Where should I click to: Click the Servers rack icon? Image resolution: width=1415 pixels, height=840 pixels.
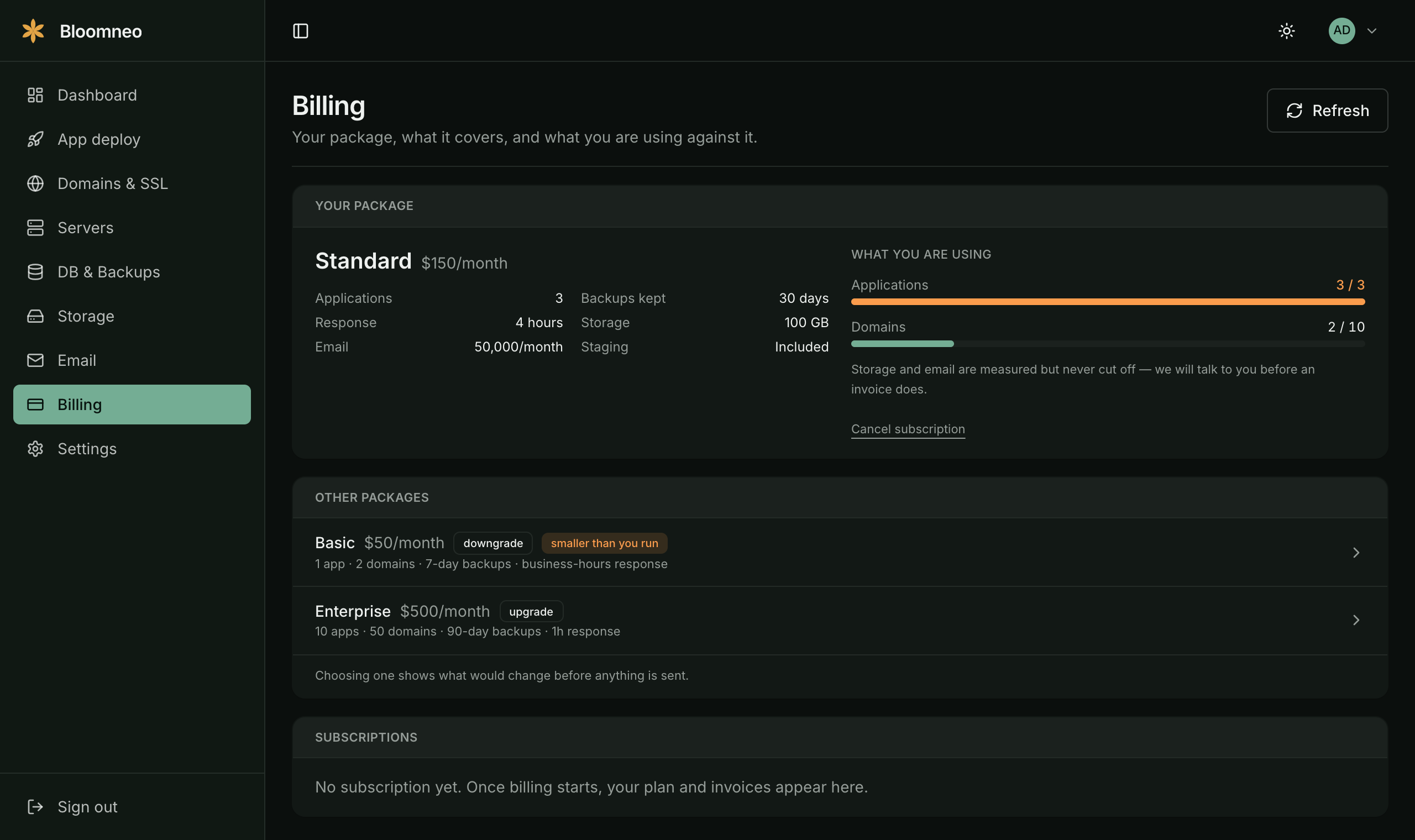click(35, 228)
